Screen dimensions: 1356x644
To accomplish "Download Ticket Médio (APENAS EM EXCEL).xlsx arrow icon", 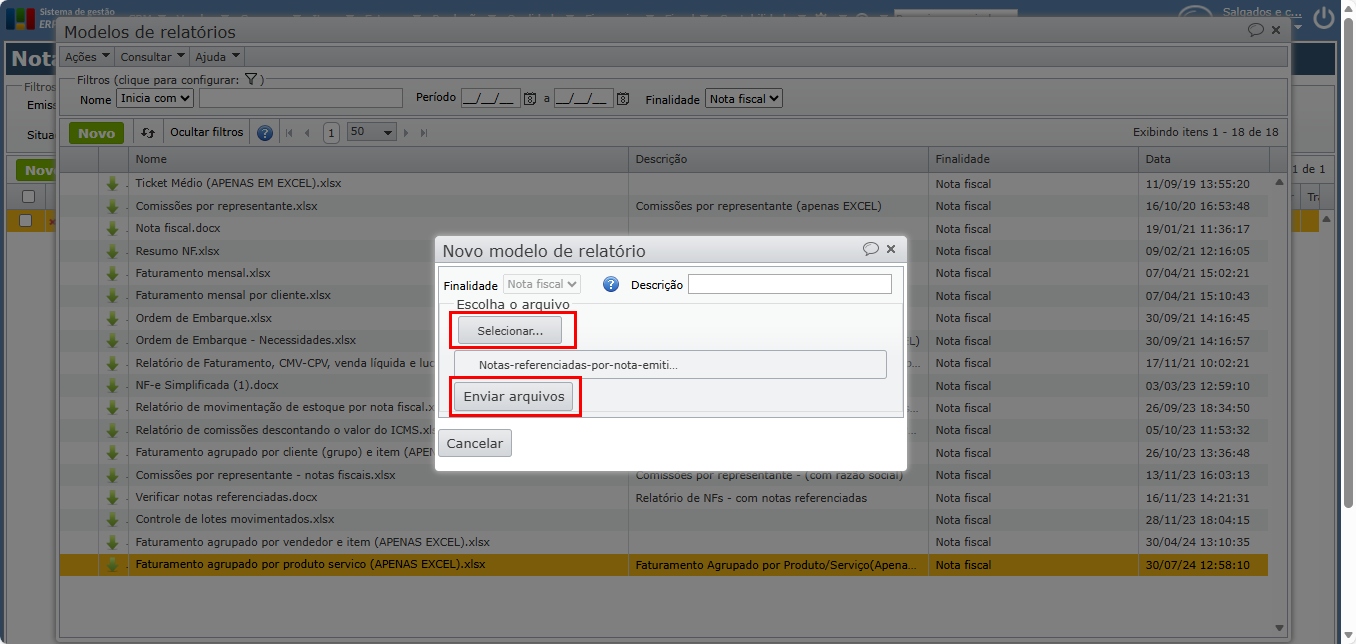I will 113,184.
